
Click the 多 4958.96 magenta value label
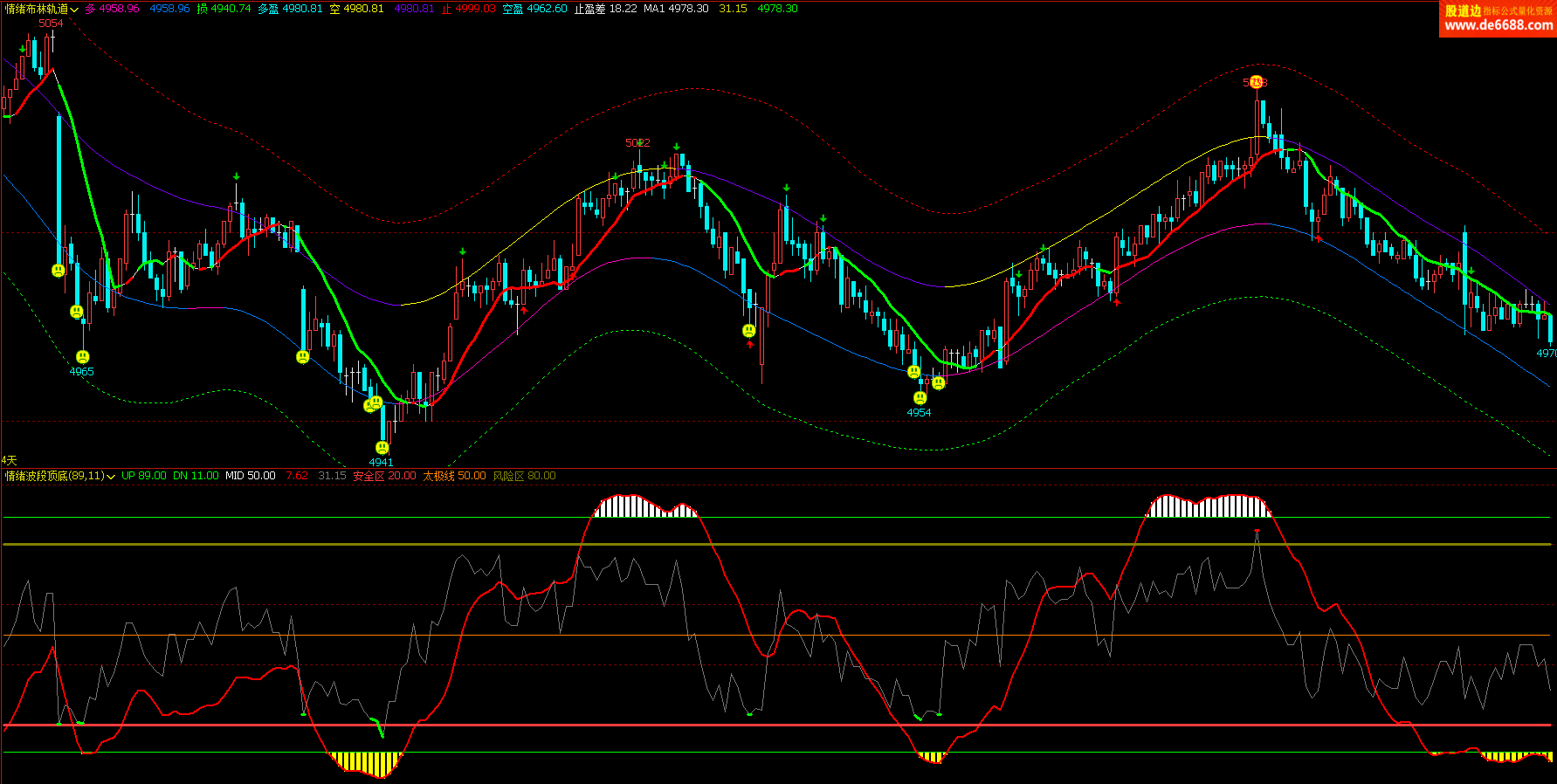coord(112,9)
